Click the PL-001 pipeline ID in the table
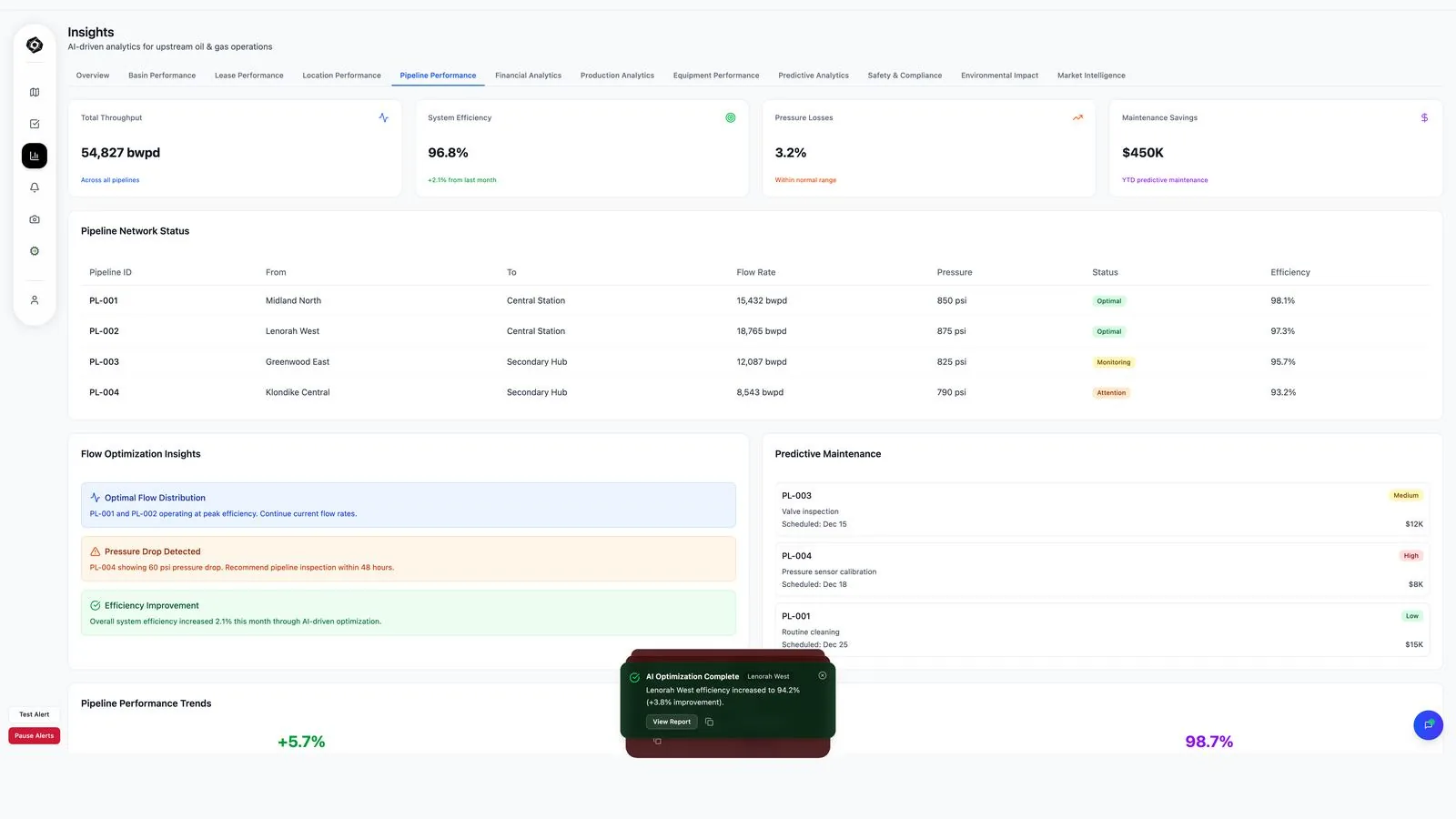Screen dimensions: 1456x819 104,300
